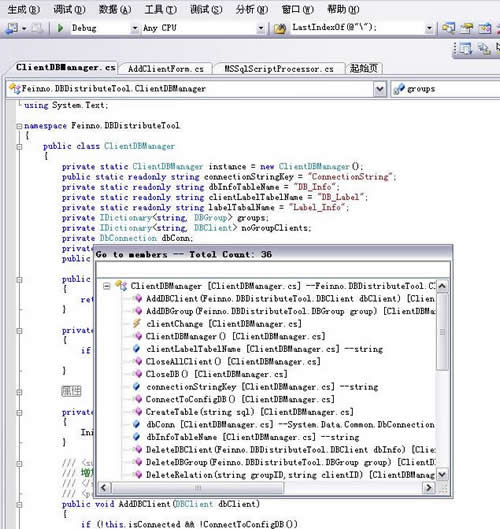Click the Object Browser toolbar icon
Image resolution: width=500 pixels, height=529 pixels.
pos(484,28)
